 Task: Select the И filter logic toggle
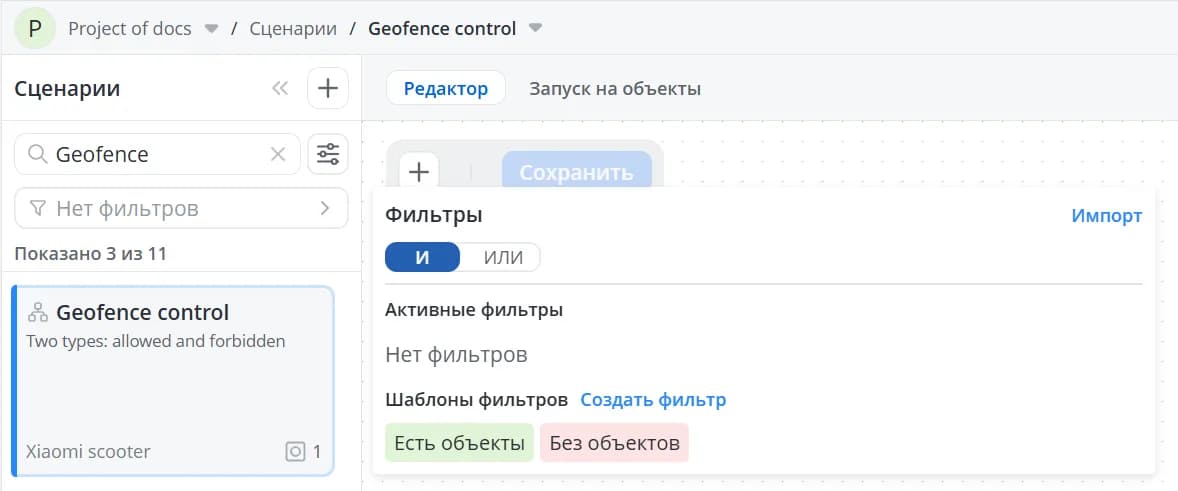click(x=422, y=257)
